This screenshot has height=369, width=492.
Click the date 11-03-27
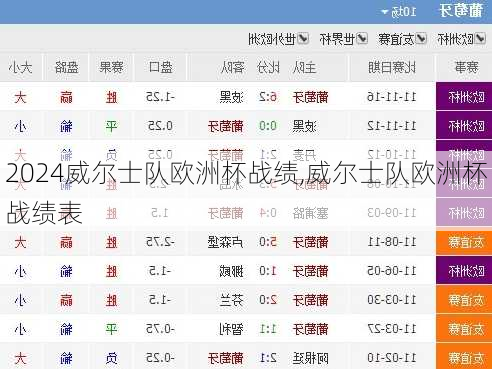point(392,329)
